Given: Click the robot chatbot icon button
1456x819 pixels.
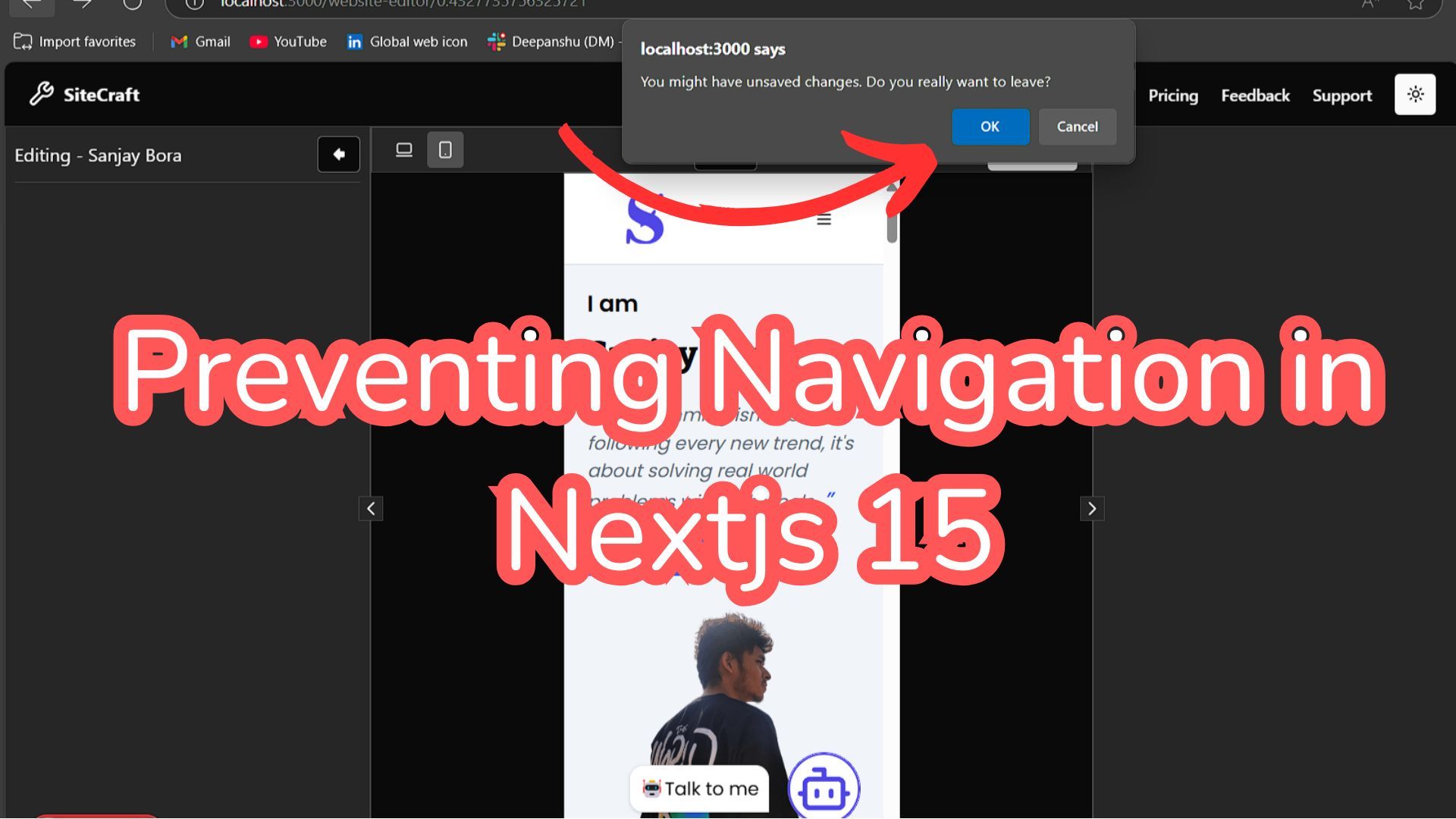Looking at the screenshot, I should pos(824,789).
